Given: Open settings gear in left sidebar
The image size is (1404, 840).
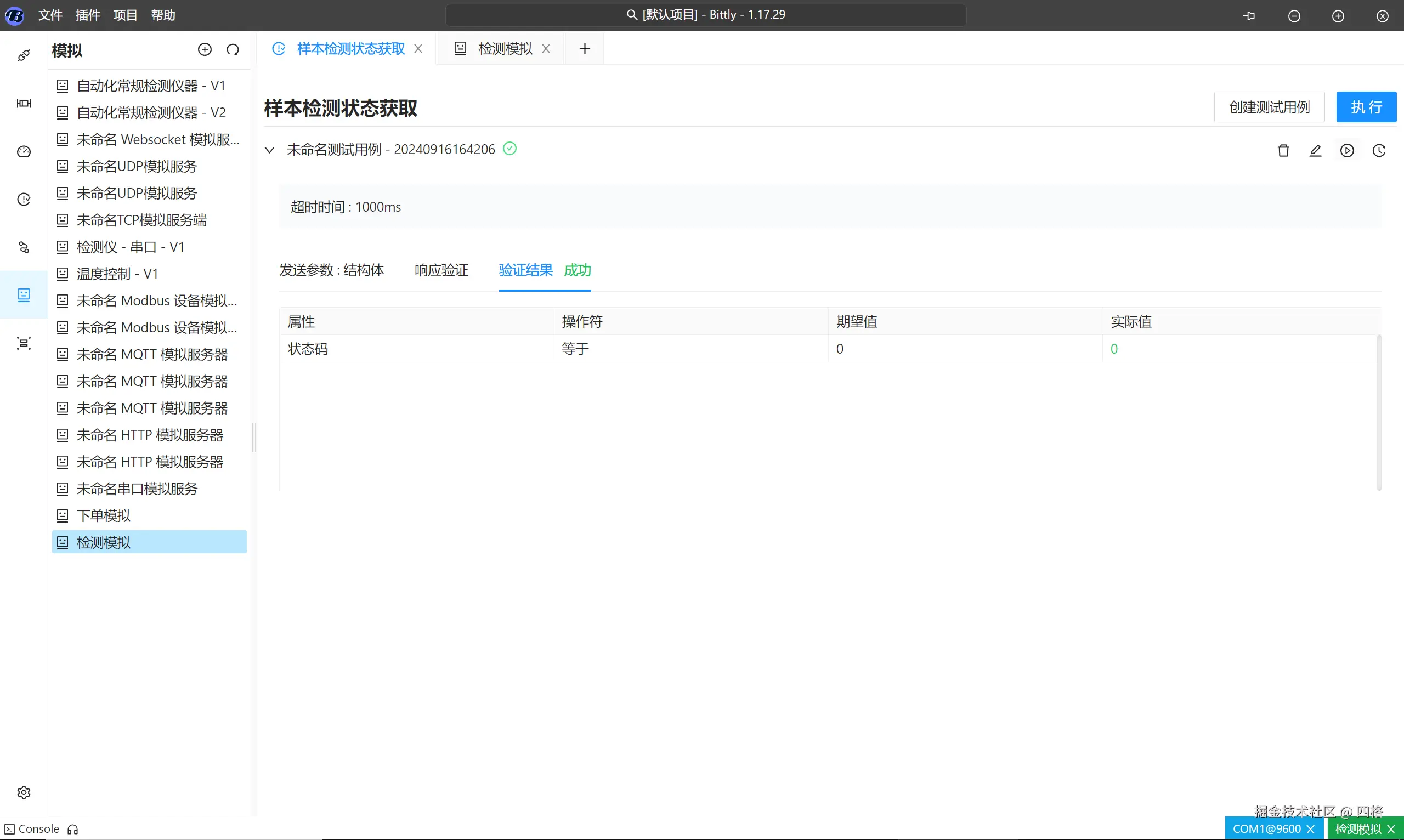Looking at the screenshot, I should [x=24, y=792].
